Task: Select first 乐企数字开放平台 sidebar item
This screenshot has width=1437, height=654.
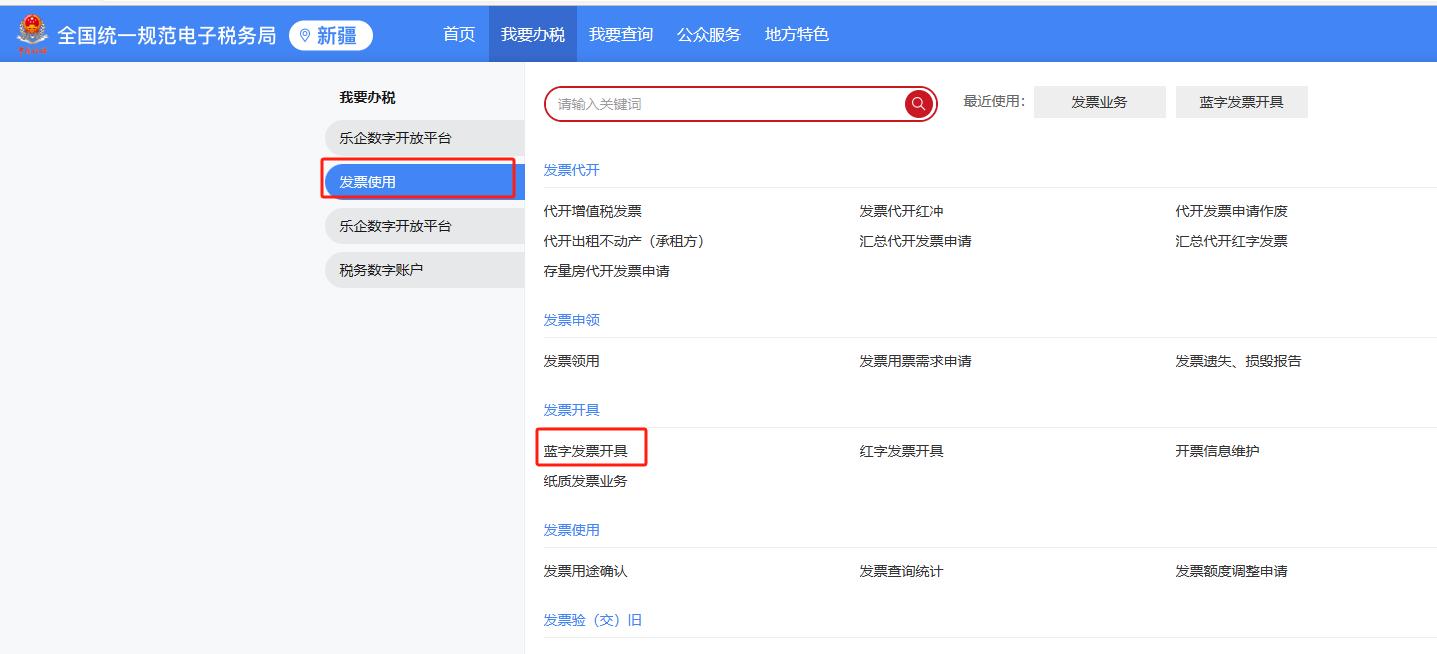Action: pyautogui.click(x=424, y=138)
